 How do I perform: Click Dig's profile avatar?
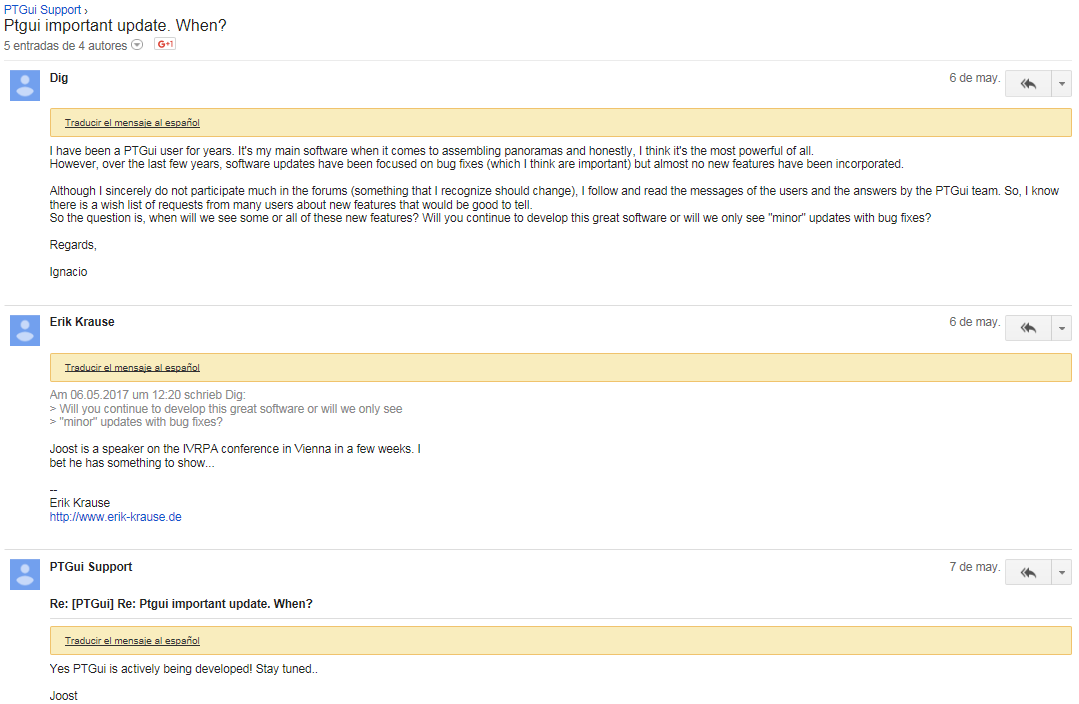pos(25,85)
